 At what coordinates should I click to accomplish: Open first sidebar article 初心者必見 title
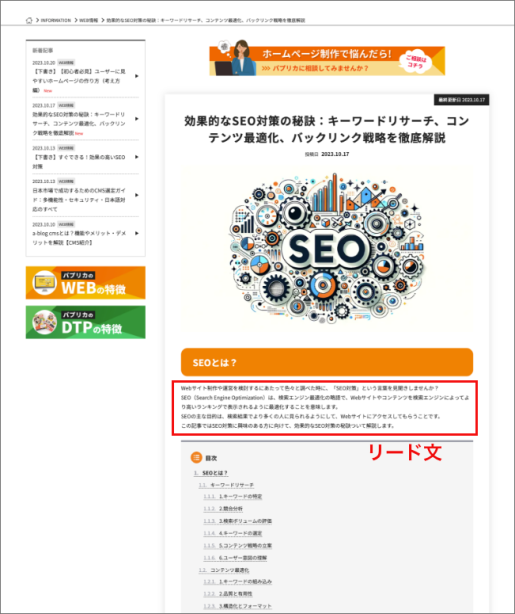pyautogui.click(x=79, y=81)
